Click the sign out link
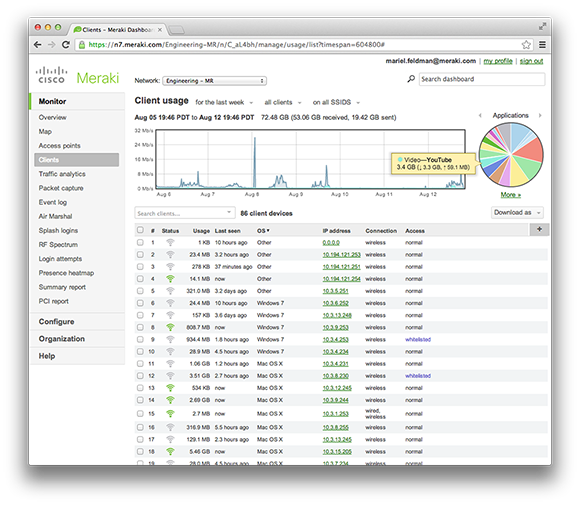The image size is (580, 505). (531, 61)
